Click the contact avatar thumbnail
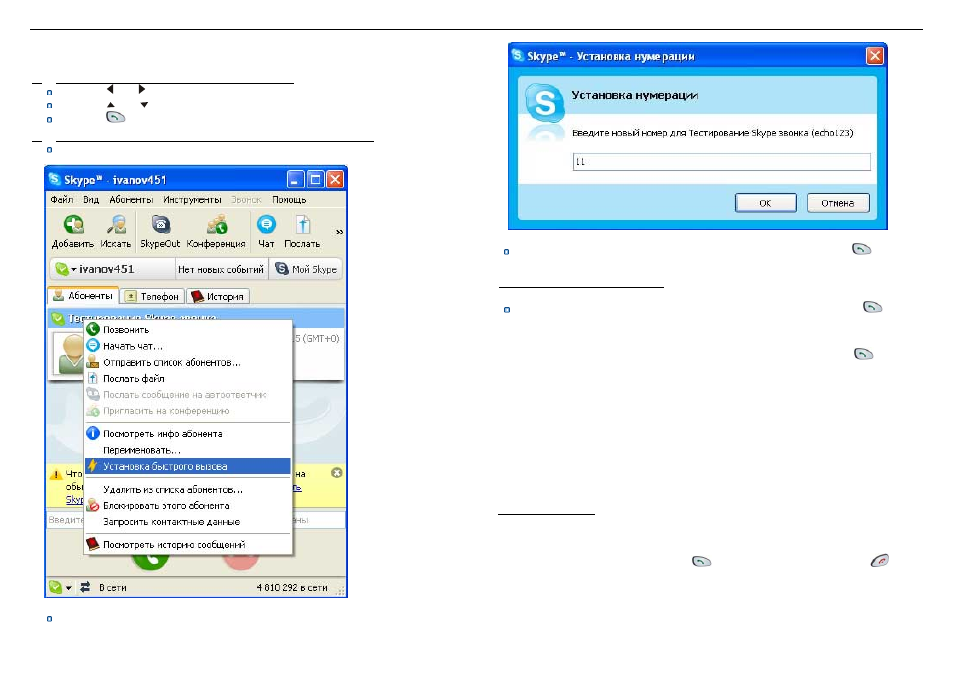This screenshot has height=674, width=954. coord(69,353)
